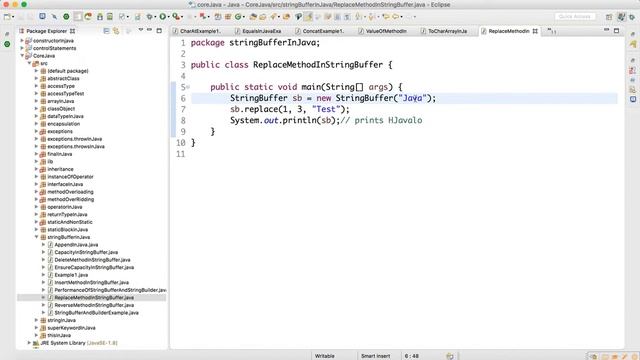Click sb.replace line 7 in editor
Image resolution: width=640 pixels, height=360 pixels.
tap(290, 109)
